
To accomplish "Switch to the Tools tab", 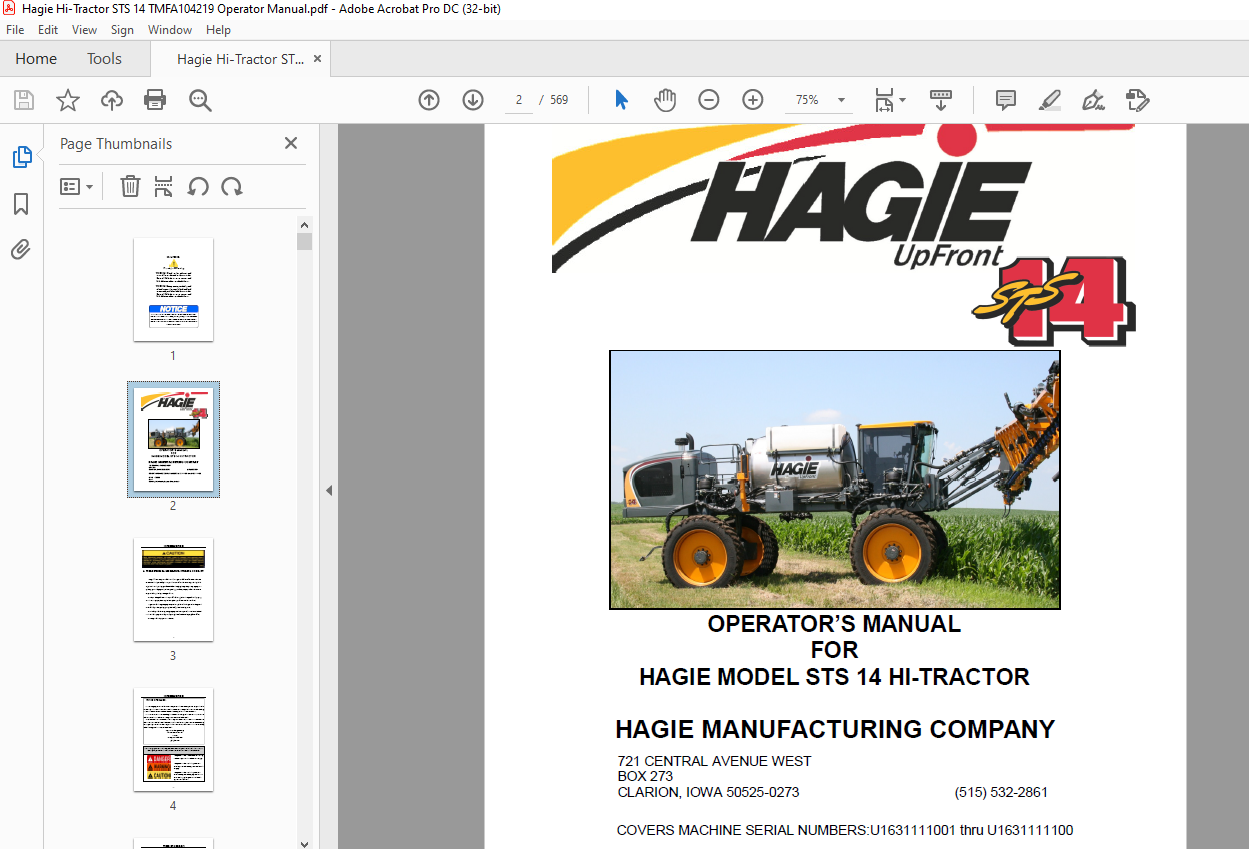I will point(104,59).
